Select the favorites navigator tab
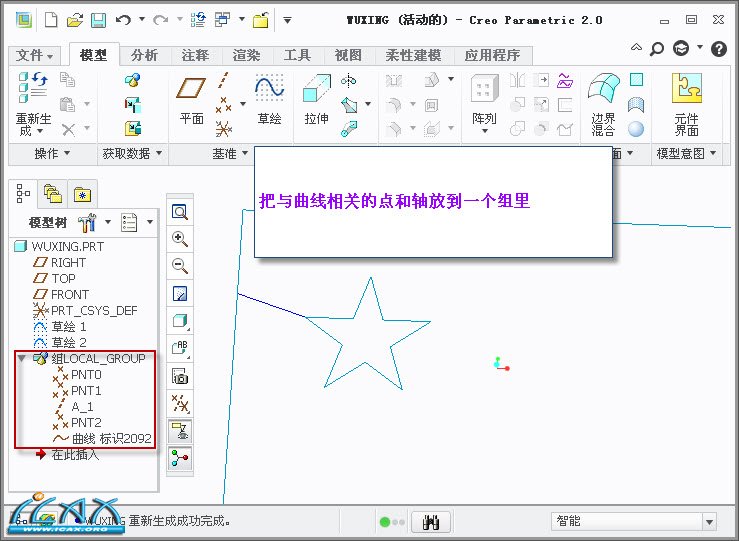739x541 pixels. pos(82,194)
